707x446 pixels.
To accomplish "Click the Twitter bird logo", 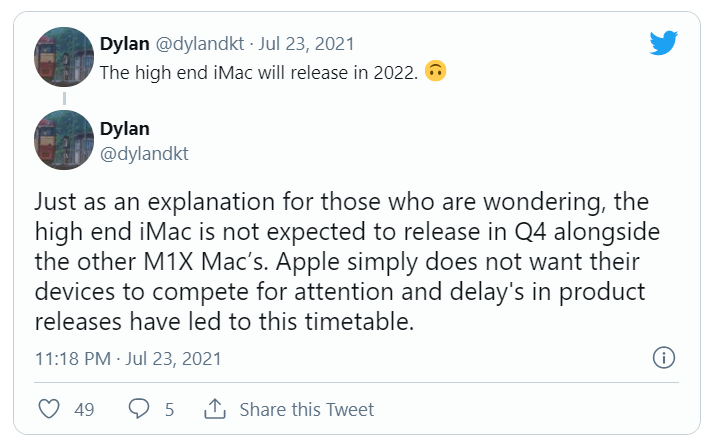I will click(663, 43).
